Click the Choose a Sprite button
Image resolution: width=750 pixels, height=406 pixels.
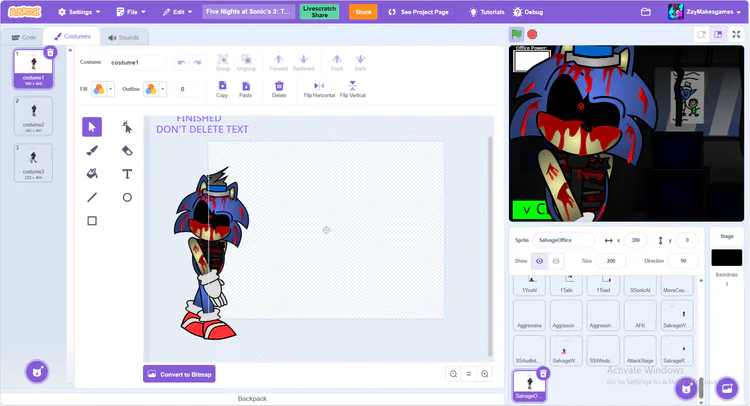point(686,388)
